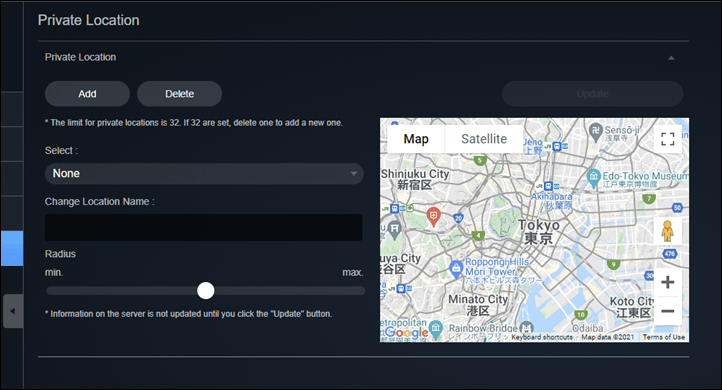The height and width of the screenshot is (390, 722).
Task: Click the Add button
Action: tap(87, 94)
